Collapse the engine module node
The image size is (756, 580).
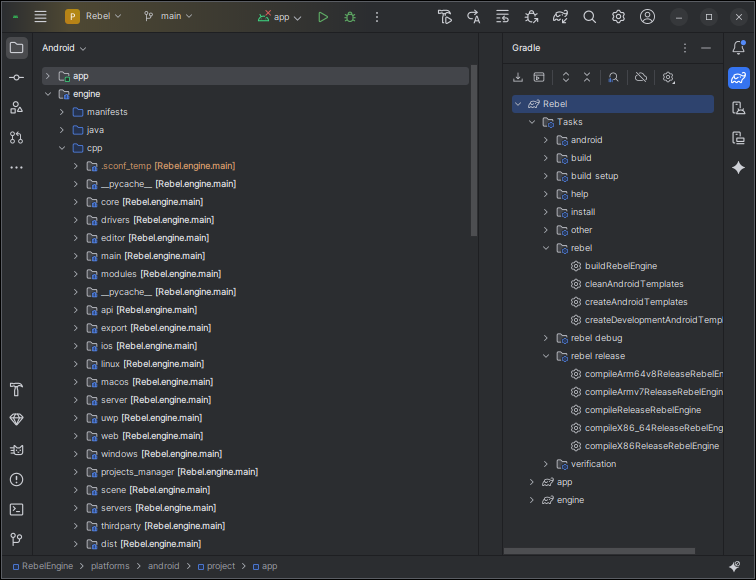[48, 94]
